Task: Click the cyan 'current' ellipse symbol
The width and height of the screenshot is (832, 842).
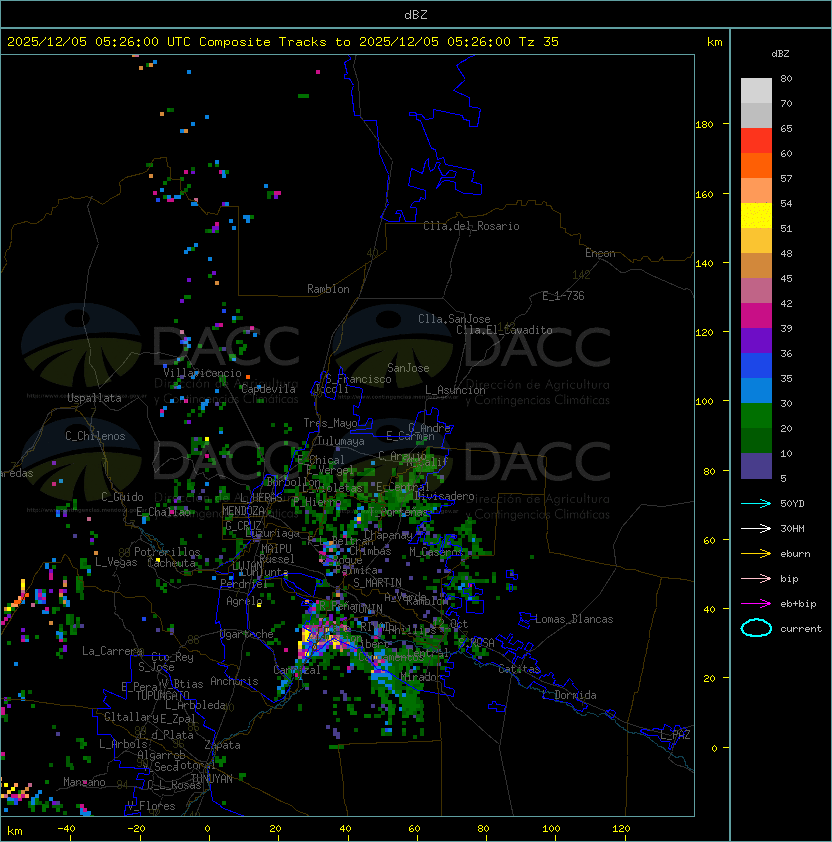Action: (756, 628)
